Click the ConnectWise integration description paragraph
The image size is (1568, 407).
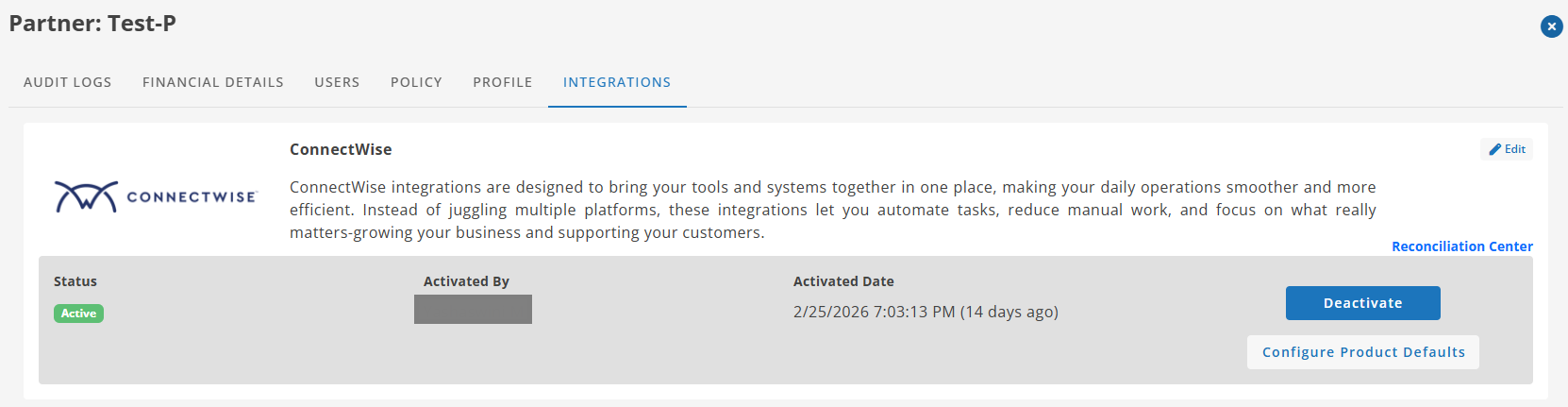coord(832,210)
